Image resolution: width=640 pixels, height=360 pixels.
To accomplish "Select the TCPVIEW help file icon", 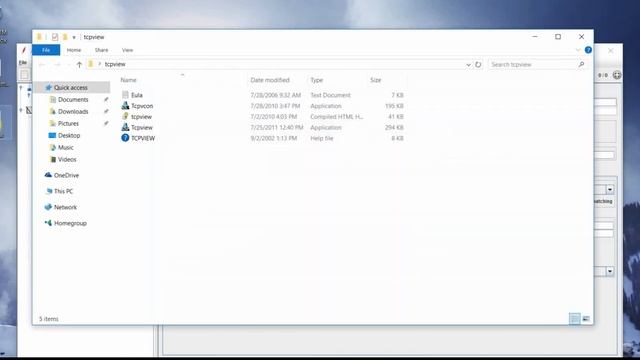I will 125,138.
